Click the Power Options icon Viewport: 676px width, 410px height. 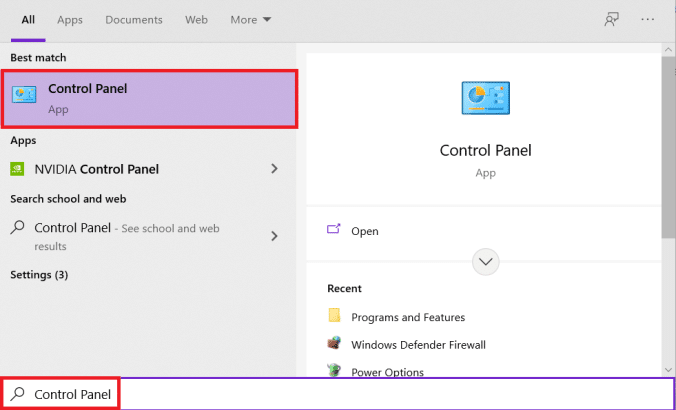coord(335,371)
